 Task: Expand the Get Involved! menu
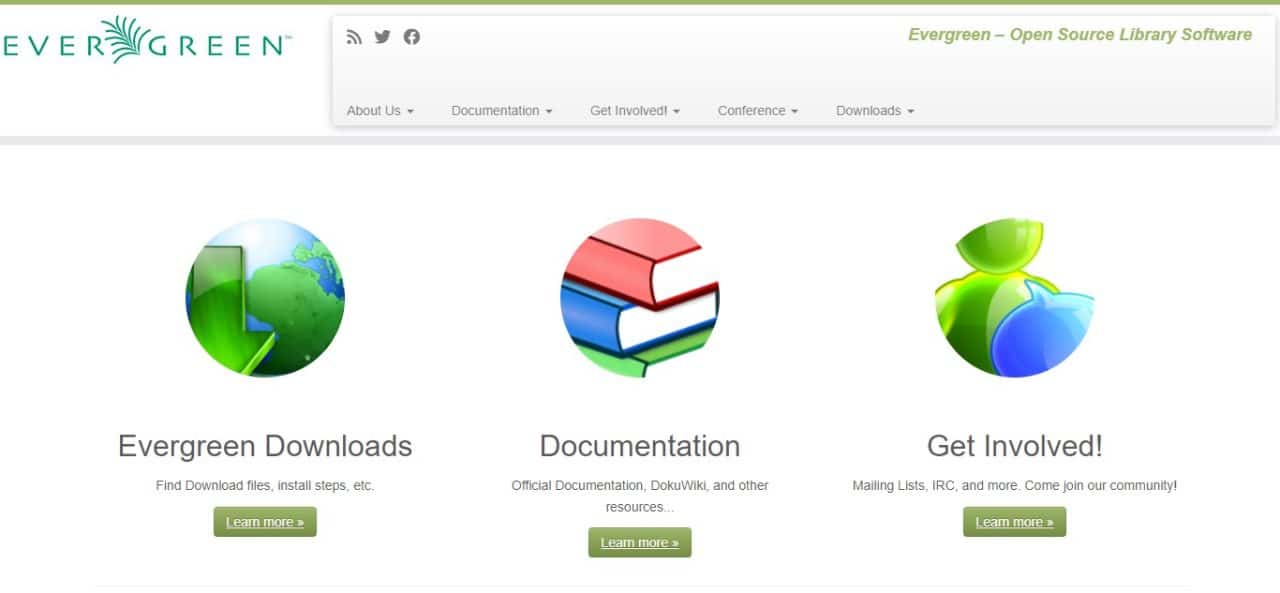(635, 111)
